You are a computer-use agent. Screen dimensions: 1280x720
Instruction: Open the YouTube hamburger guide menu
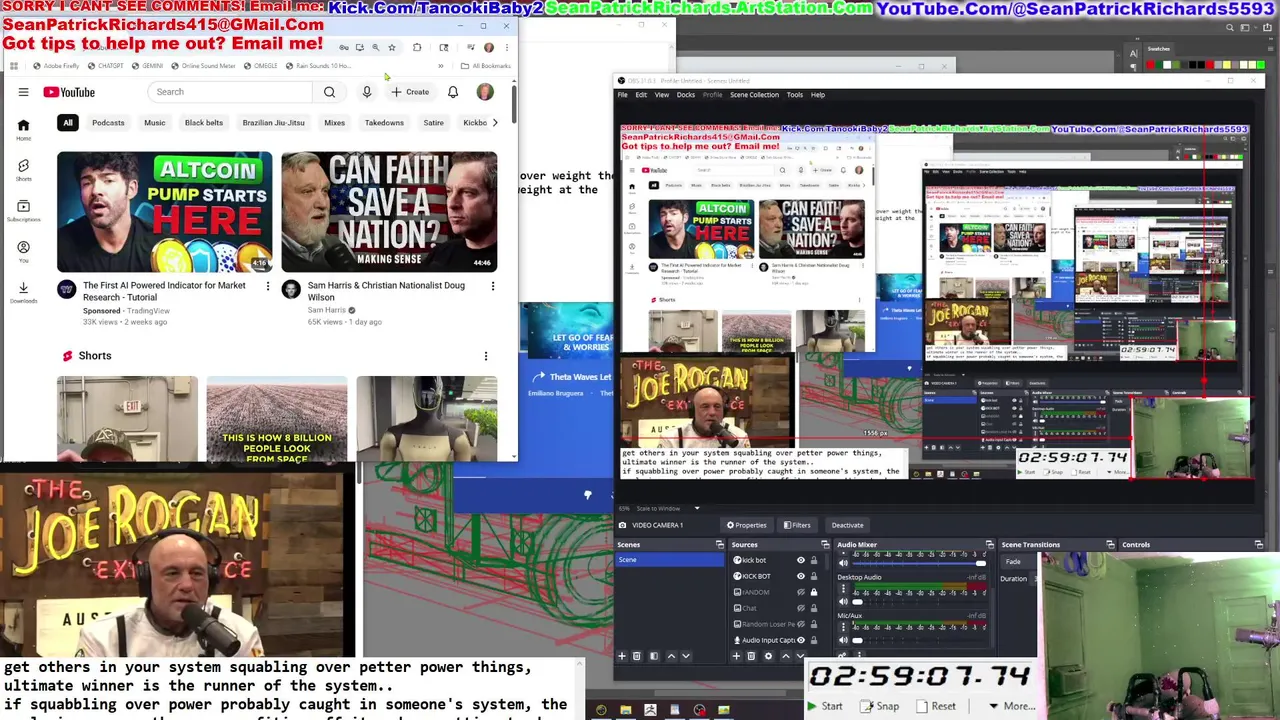click(23, 92)
